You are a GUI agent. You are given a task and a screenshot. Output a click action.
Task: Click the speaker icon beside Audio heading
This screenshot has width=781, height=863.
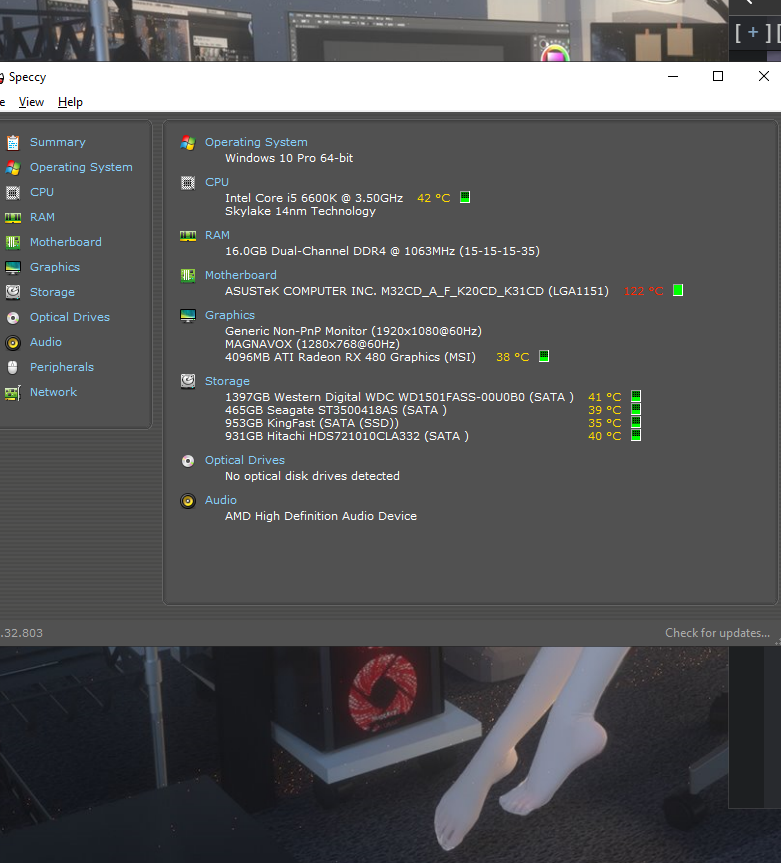188,501
